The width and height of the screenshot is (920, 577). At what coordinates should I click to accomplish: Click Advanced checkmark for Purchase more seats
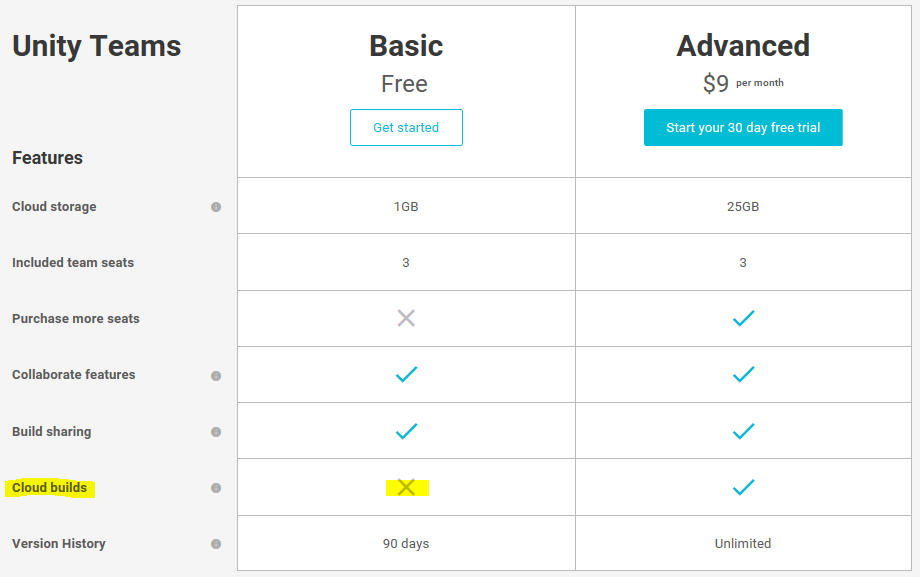click(x=743, y=319)
